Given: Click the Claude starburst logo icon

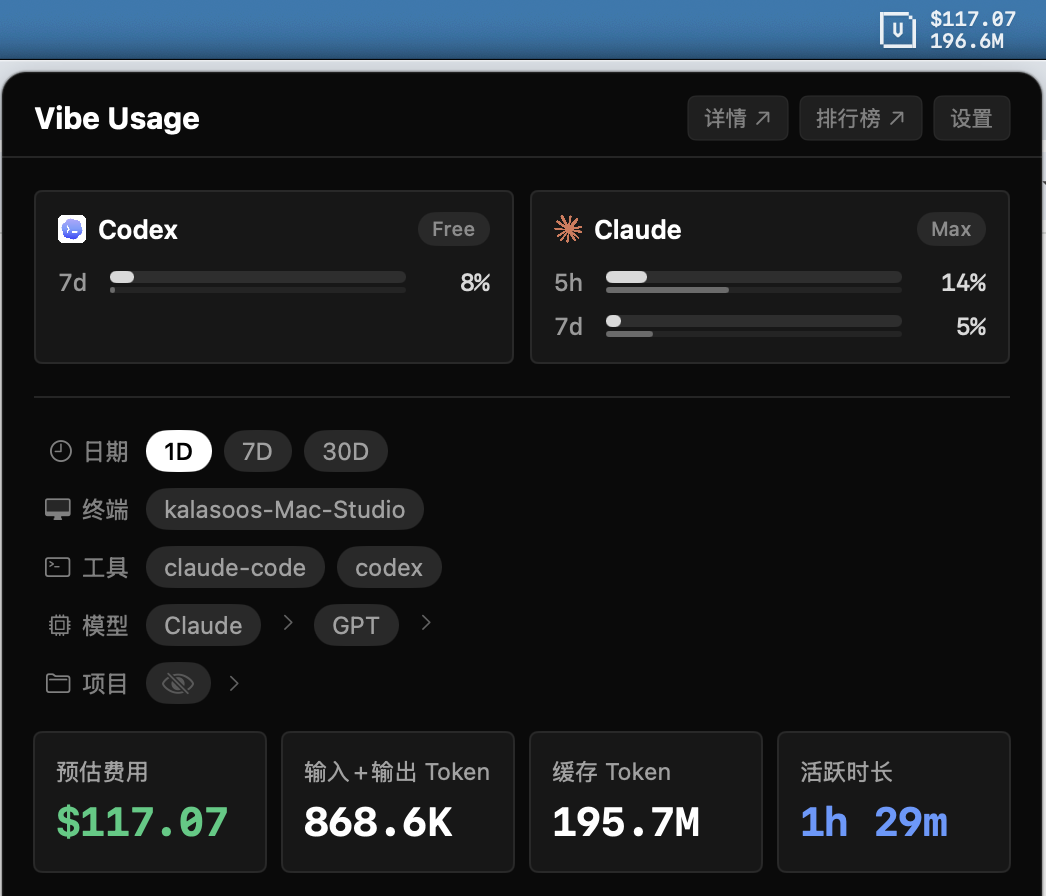Looking at the screenshot, I should coord(568,230).
